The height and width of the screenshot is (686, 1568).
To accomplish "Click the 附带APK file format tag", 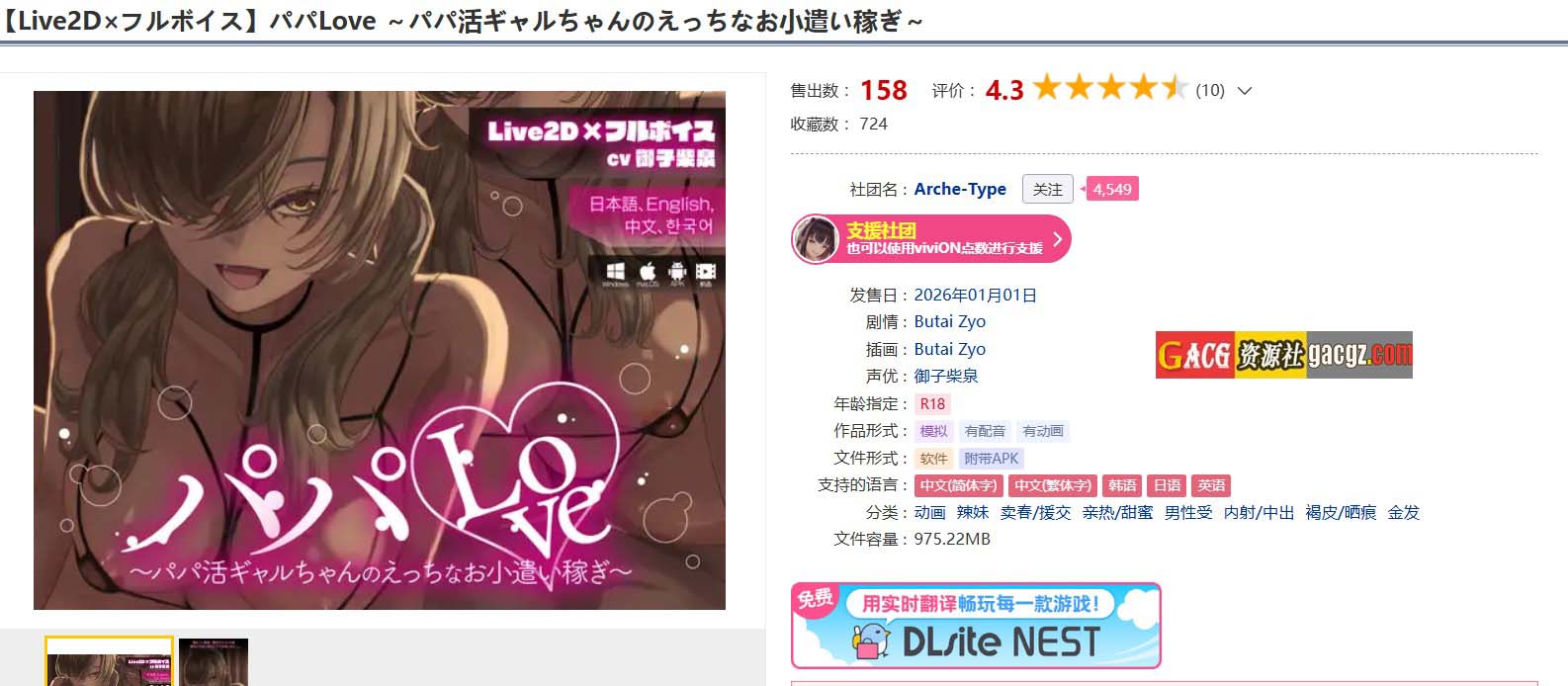I will pos(991,459).
